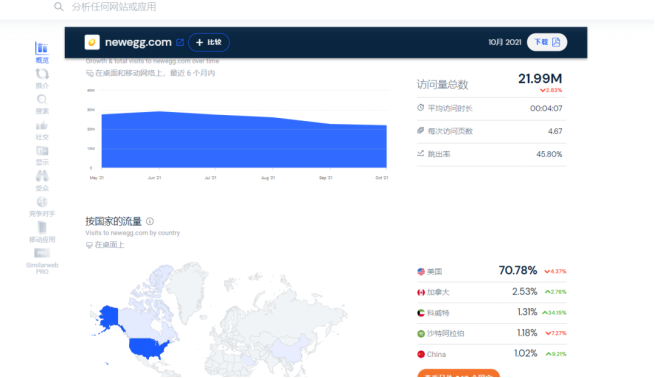Open the 显示 display ads sidebar icon

click(x=42, y=155)
